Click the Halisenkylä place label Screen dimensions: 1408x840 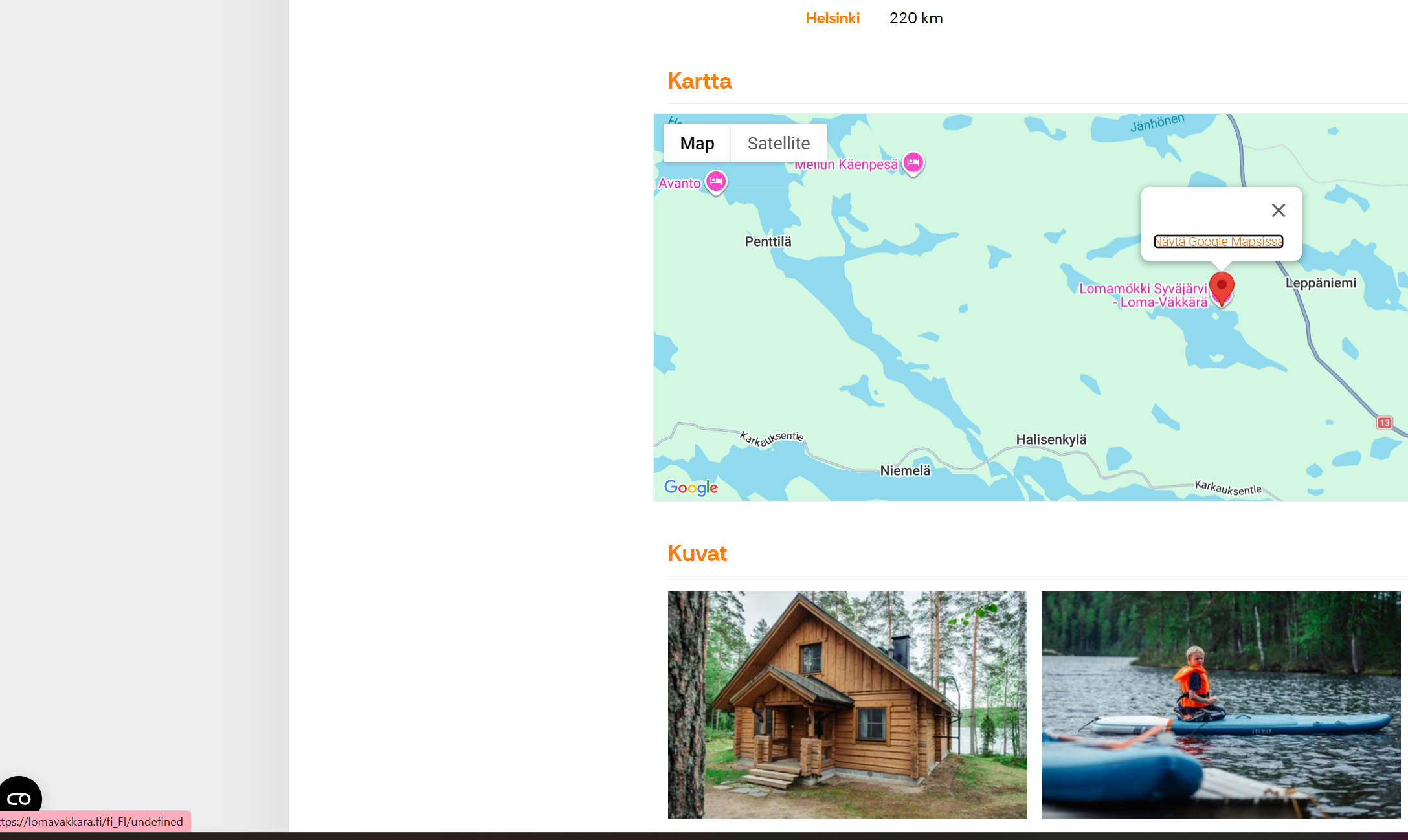1051,439
